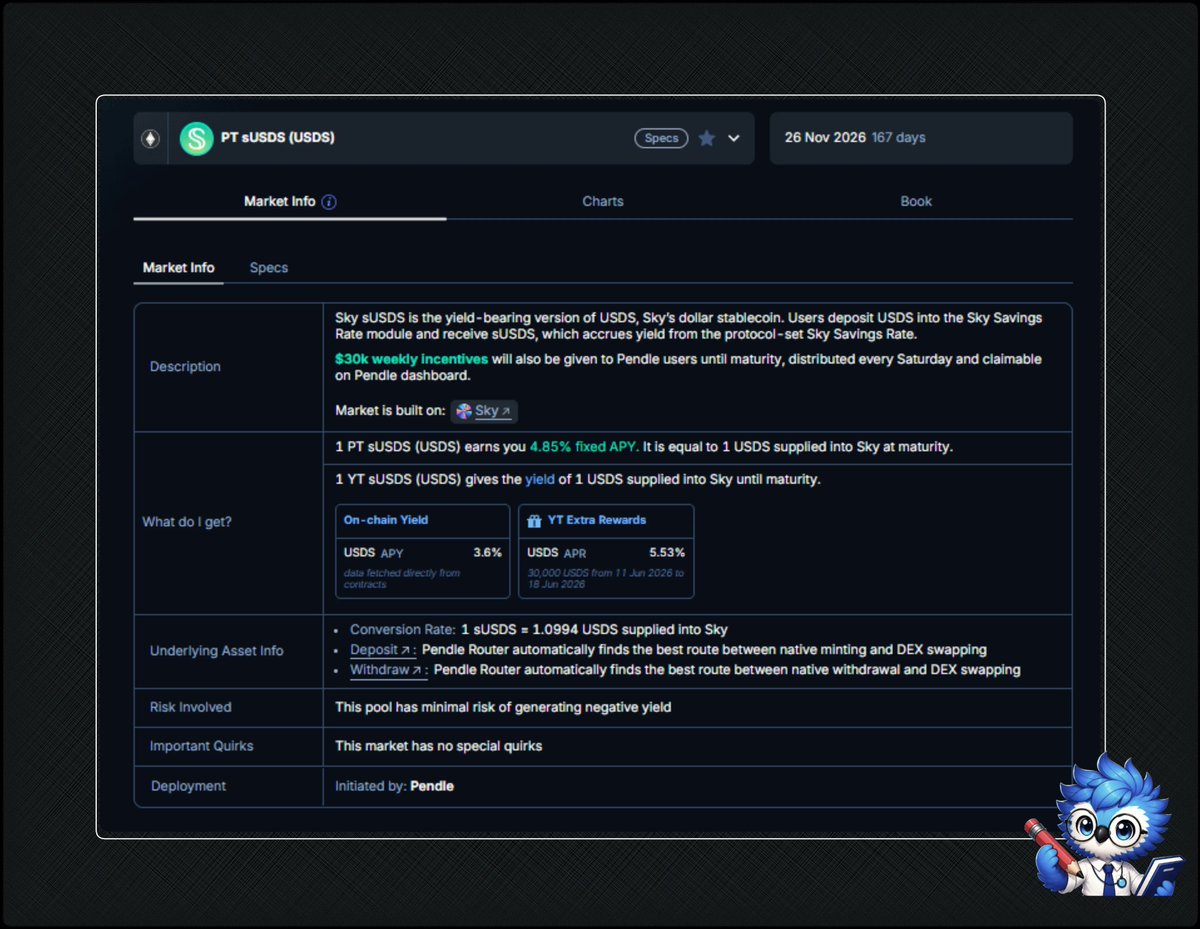
Task: Click the Initiated by: Pendle text
Action: click(x=394, y=786)
